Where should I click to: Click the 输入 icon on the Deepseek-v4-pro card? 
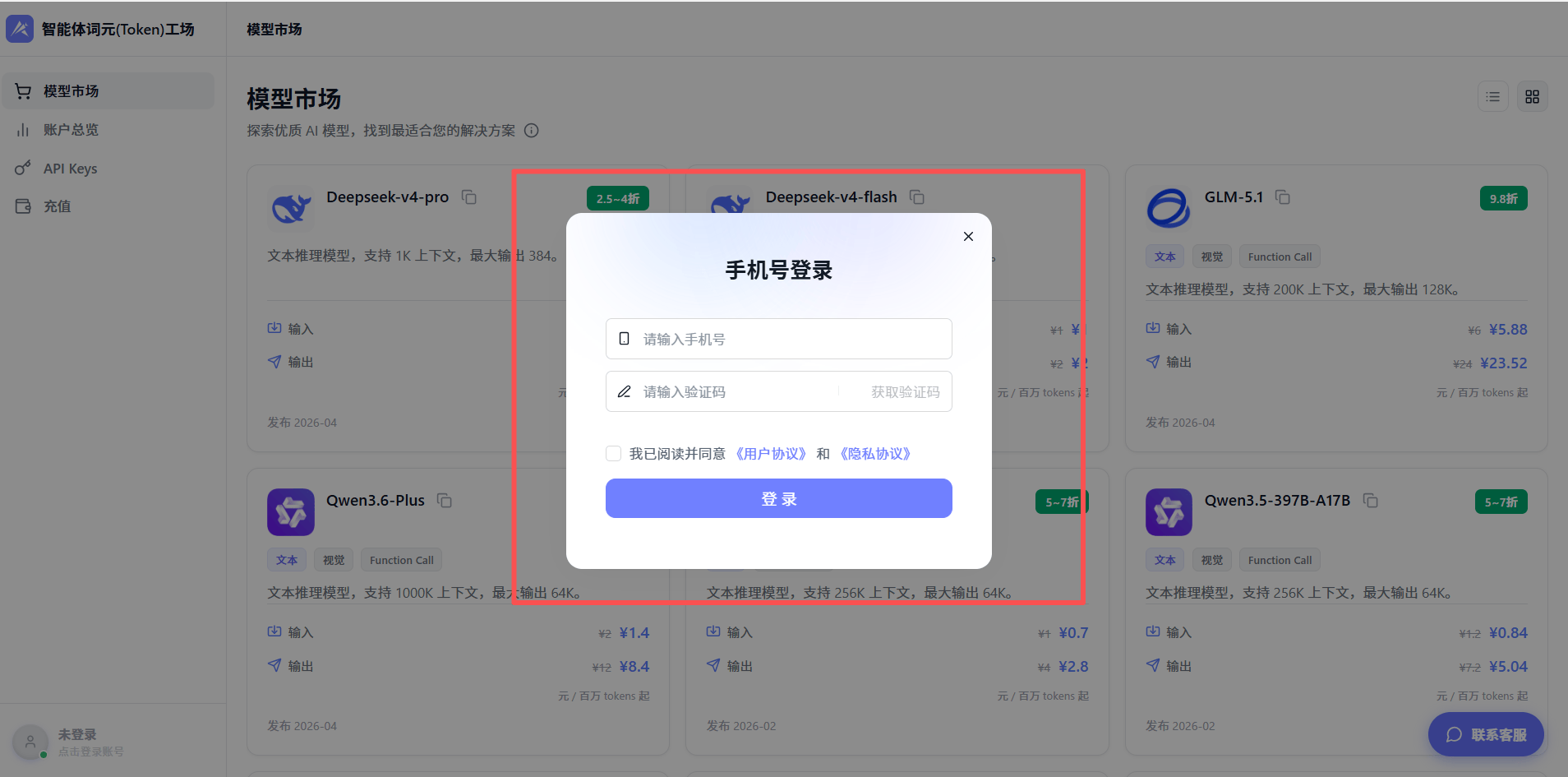[274, 328]
